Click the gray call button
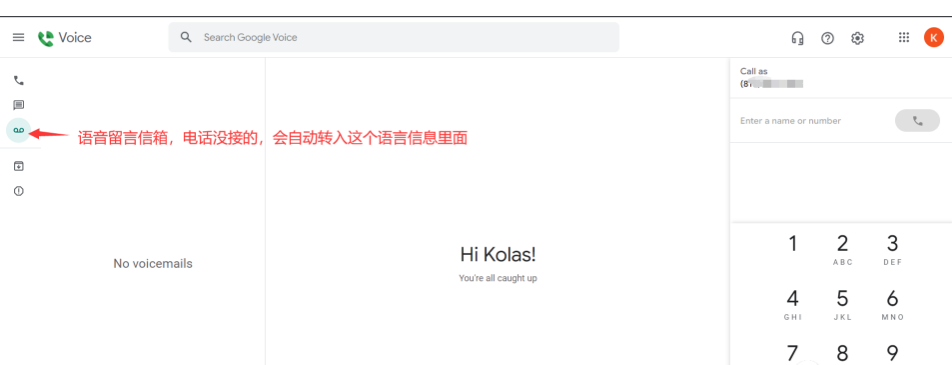The width and height of the screenshot is (952, 365). click(917, 121)
